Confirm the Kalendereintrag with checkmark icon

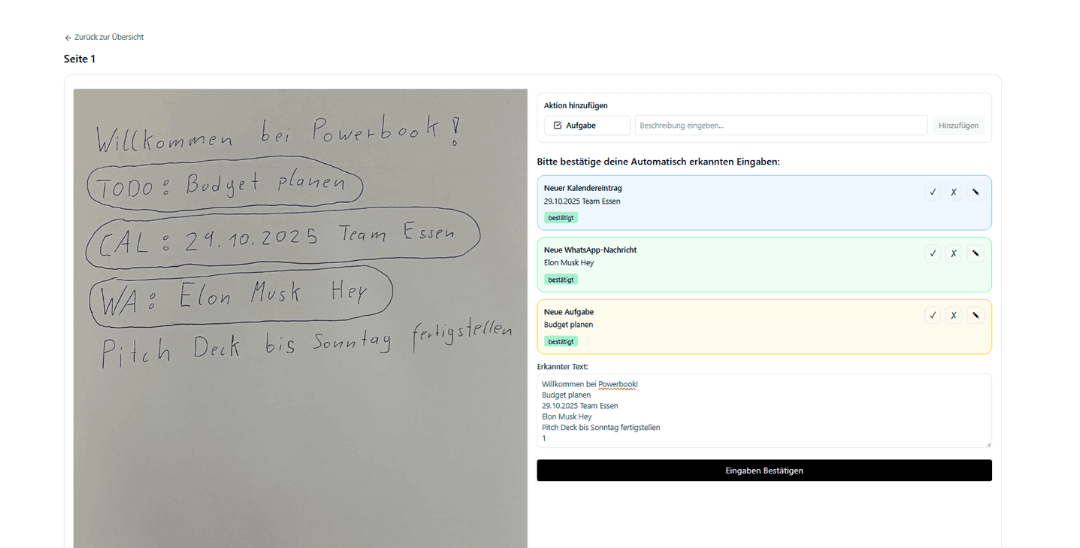933,192
